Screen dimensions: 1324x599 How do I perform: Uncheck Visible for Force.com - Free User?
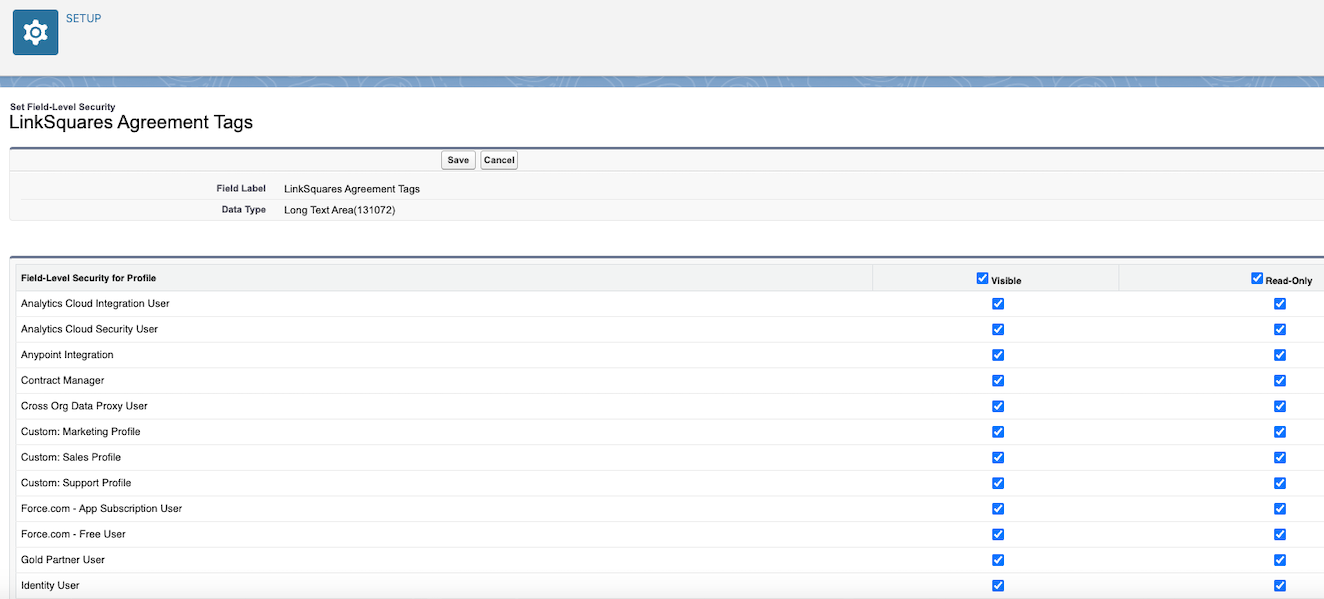(998, 534)
